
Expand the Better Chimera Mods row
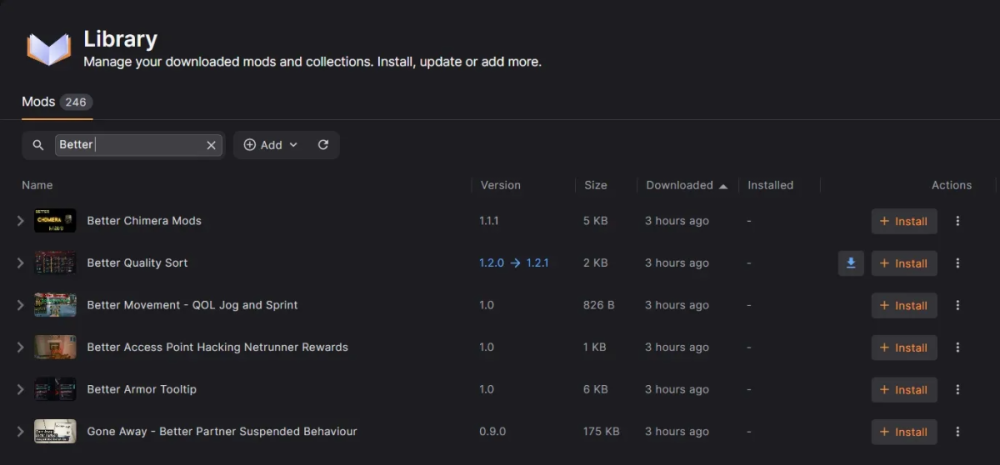coord(20,221)
